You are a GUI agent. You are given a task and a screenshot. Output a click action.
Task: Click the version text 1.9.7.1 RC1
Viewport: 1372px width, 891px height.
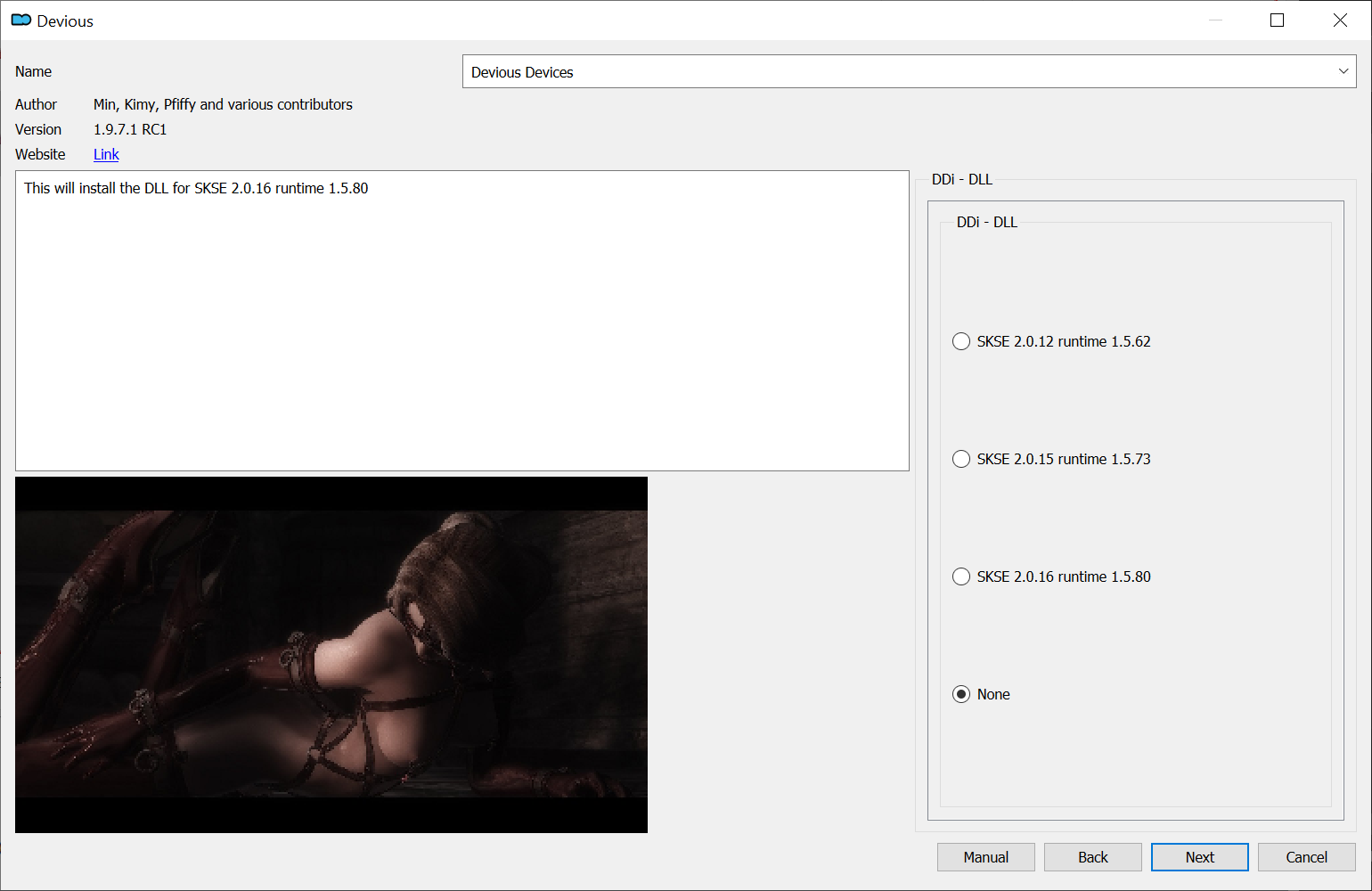[x=130, y=129]
